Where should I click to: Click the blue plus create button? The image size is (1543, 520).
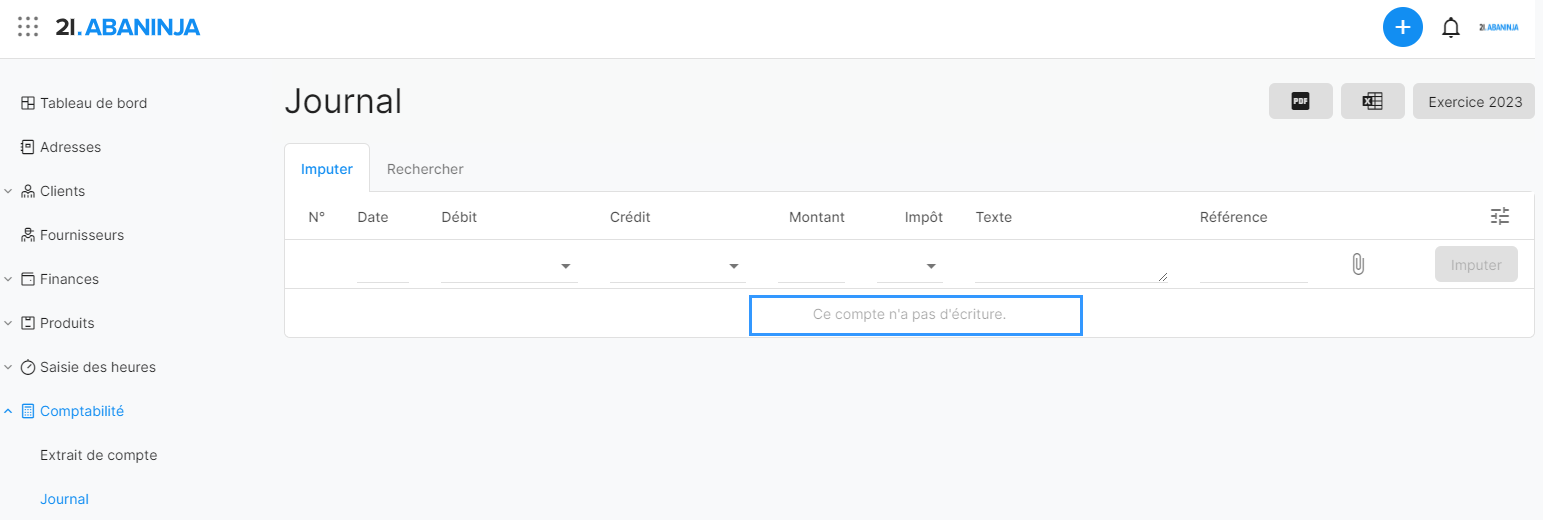(1402, 27)
